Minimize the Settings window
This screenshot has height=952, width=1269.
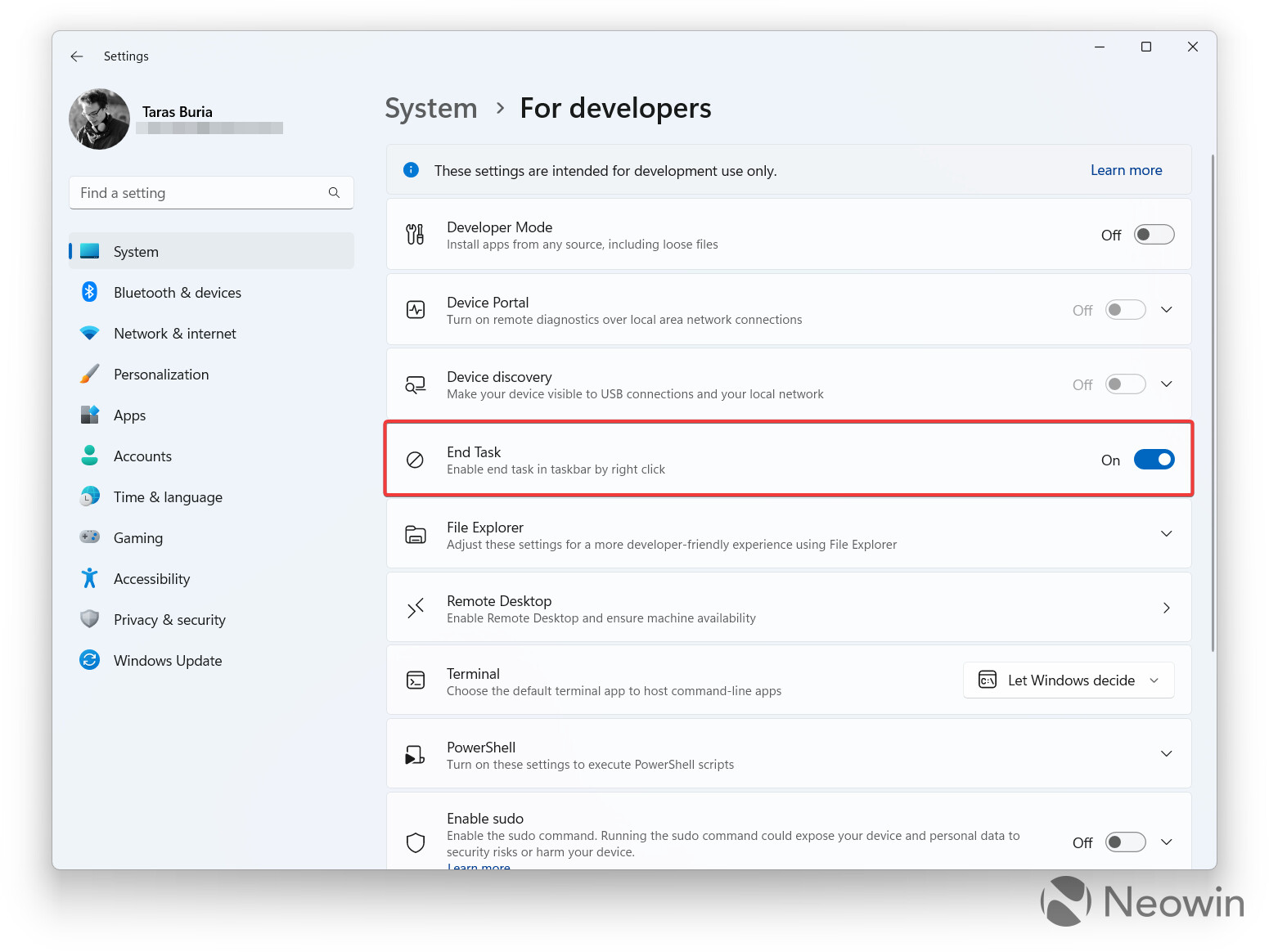point(1100,47)
